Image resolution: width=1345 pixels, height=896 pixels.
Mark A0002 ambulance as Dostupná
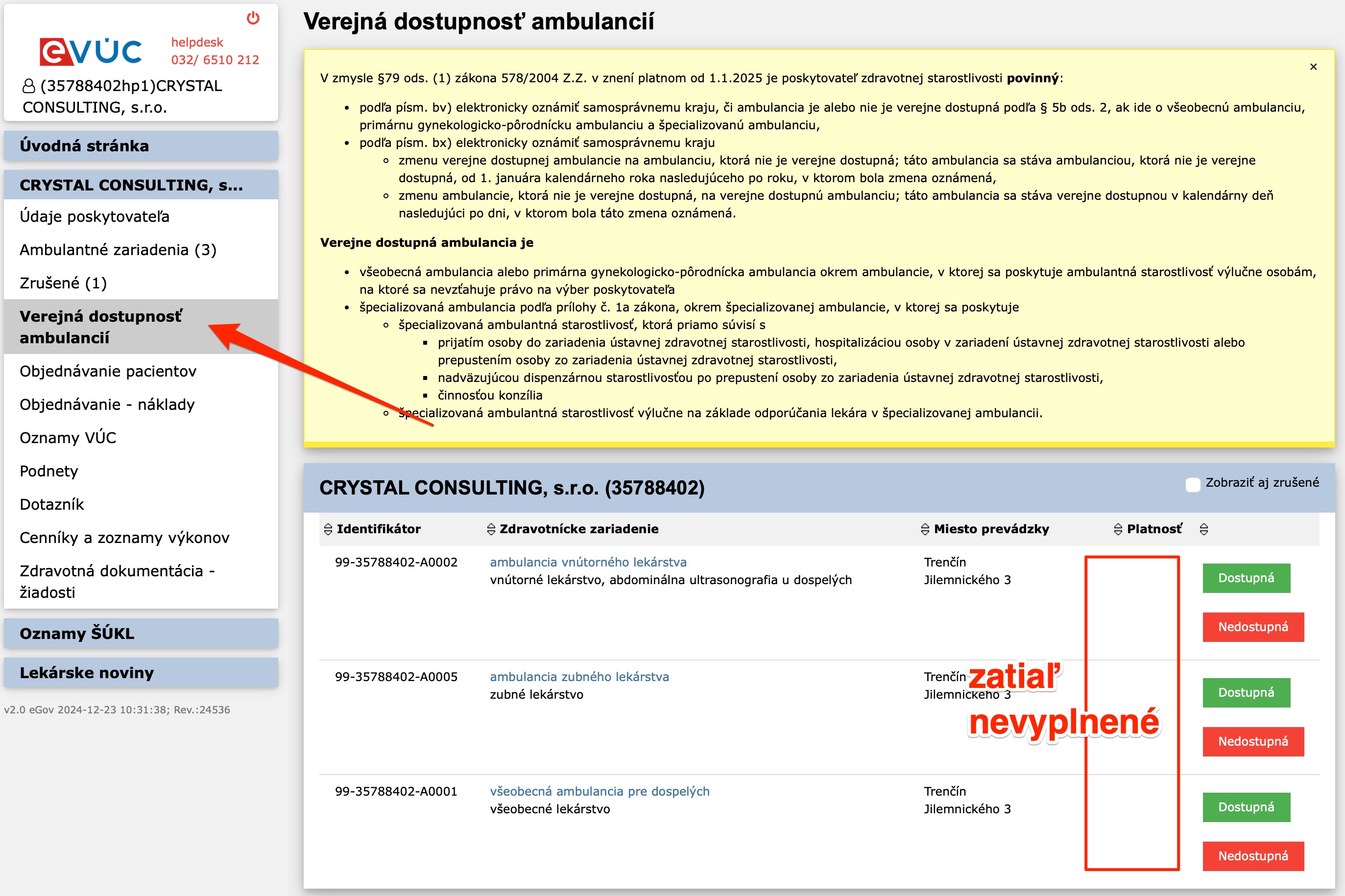coord(1246,578)
